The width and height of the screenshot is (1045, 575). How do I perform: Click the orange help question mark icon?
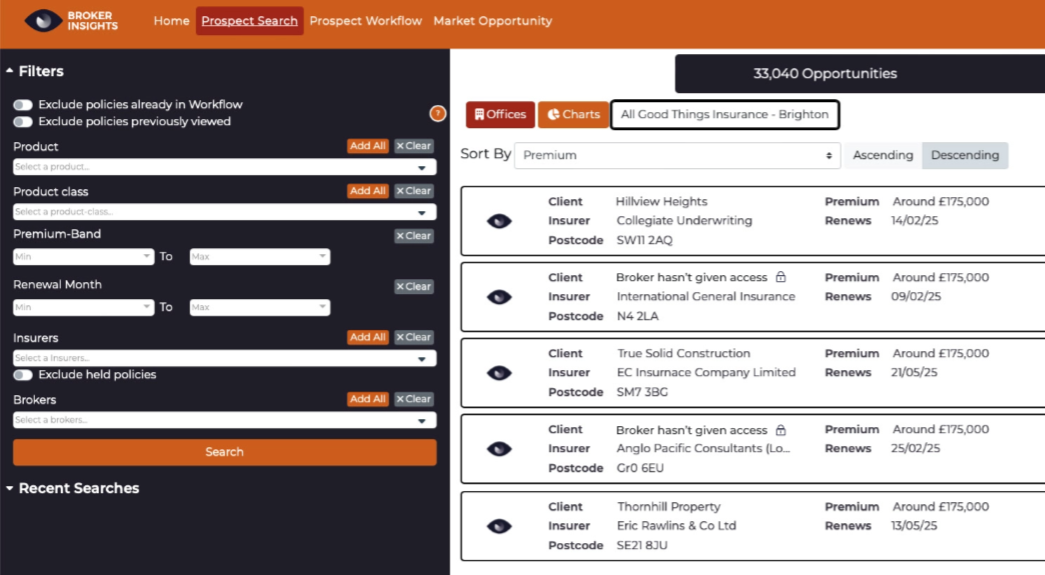[437, 113]
